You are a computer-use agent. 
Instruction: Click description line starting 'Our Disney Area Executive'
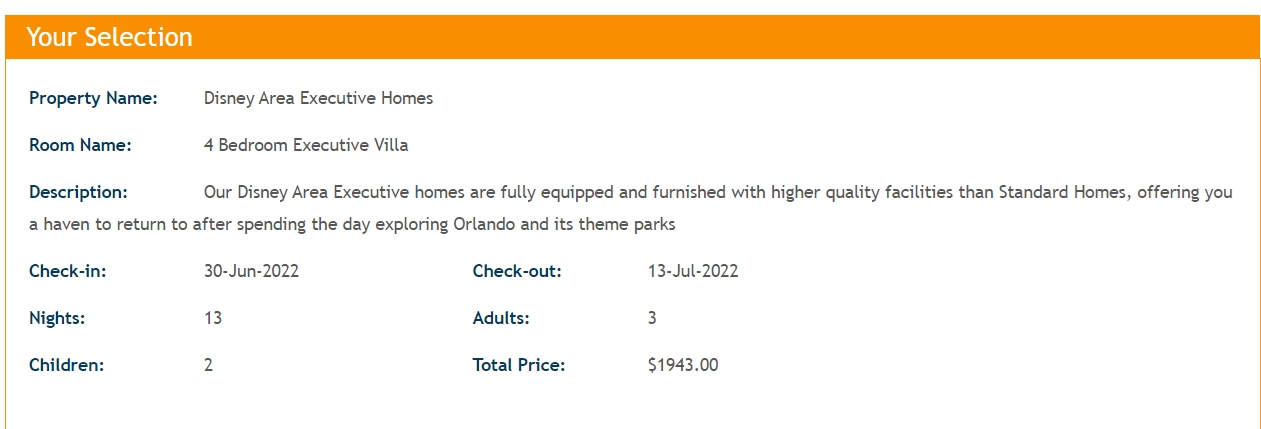(717, 192)
